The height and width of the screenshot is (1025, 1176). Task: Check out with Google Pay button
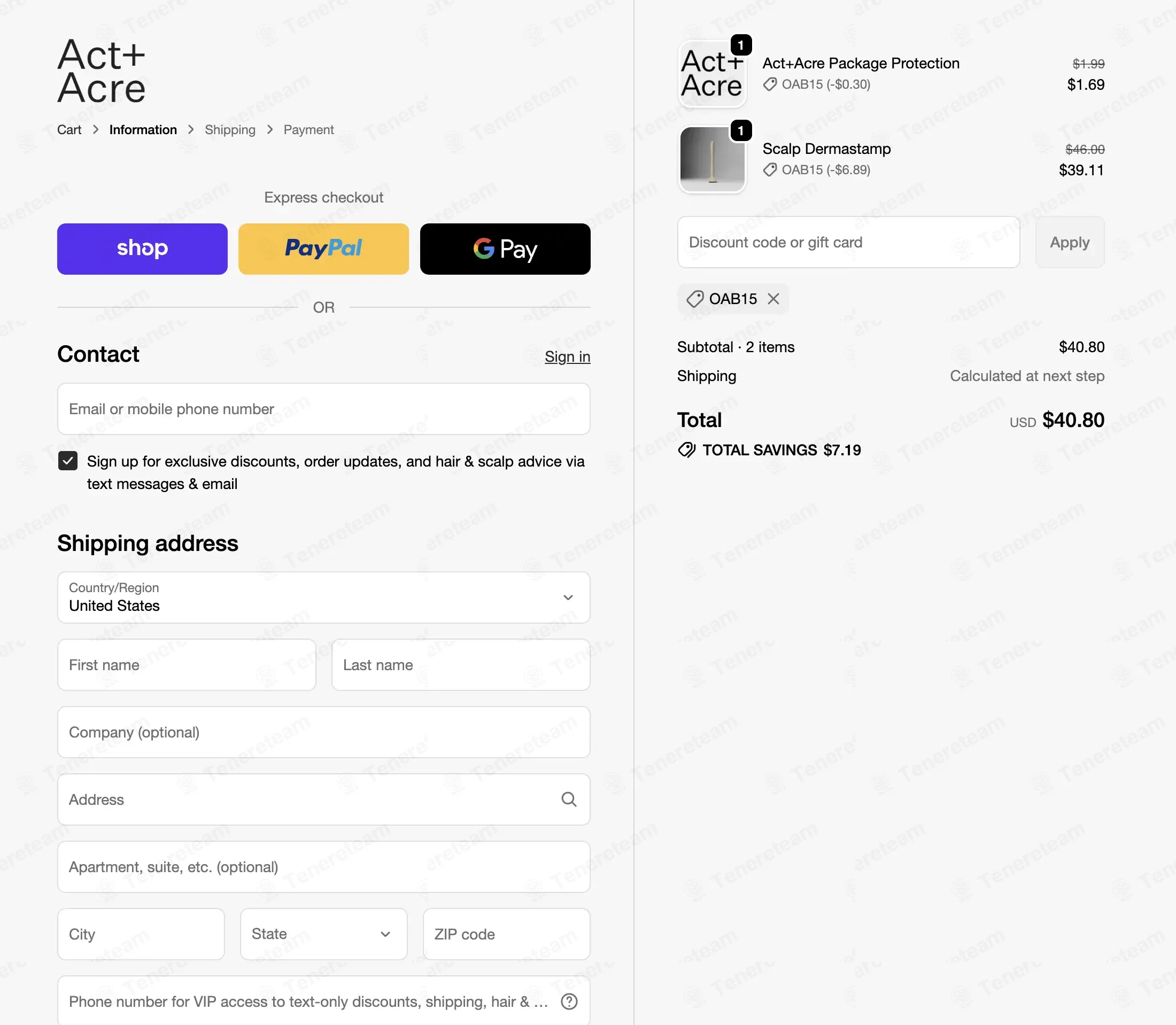505,249
